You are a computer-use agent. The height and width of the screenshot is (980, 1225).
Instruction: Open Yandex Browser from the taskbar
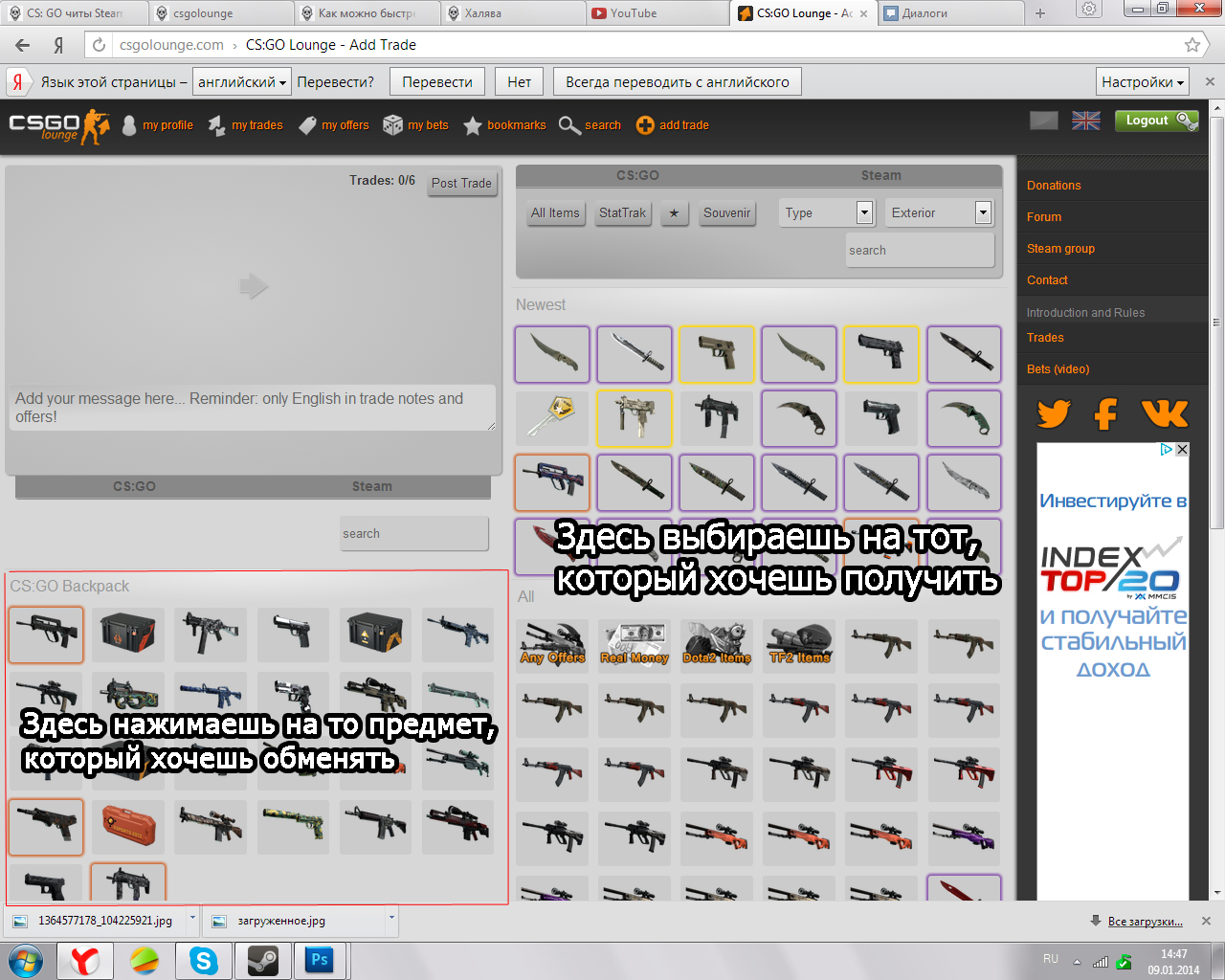85,960
